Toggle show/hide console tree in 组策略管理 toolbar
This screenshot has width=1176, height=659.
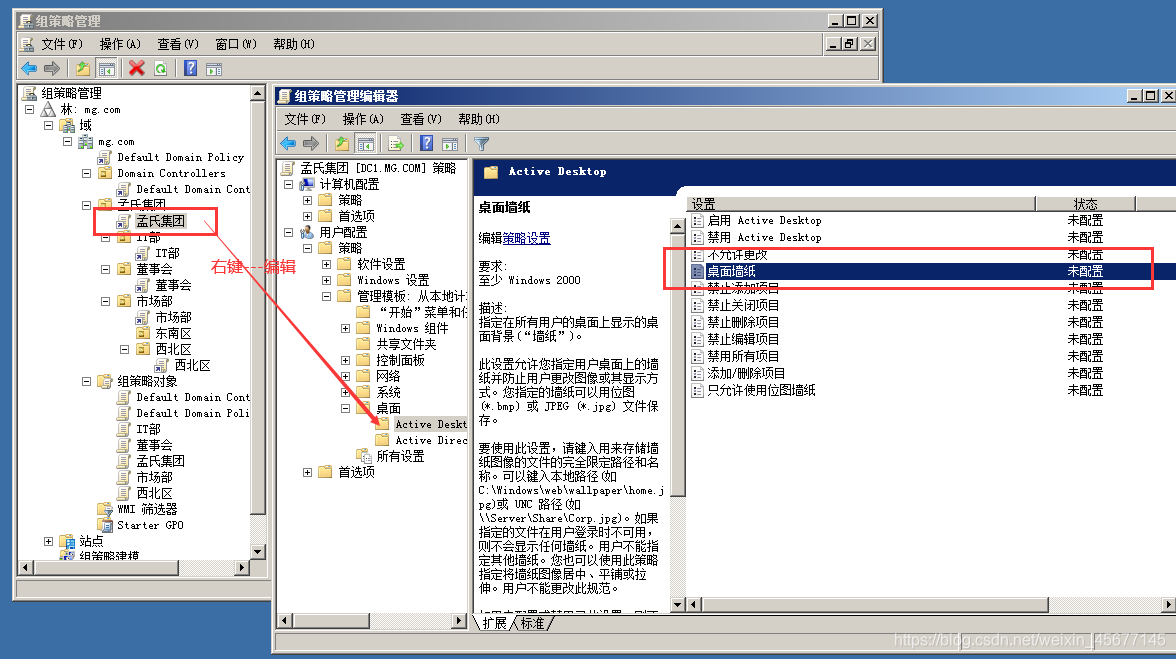(x=106, y=69)
